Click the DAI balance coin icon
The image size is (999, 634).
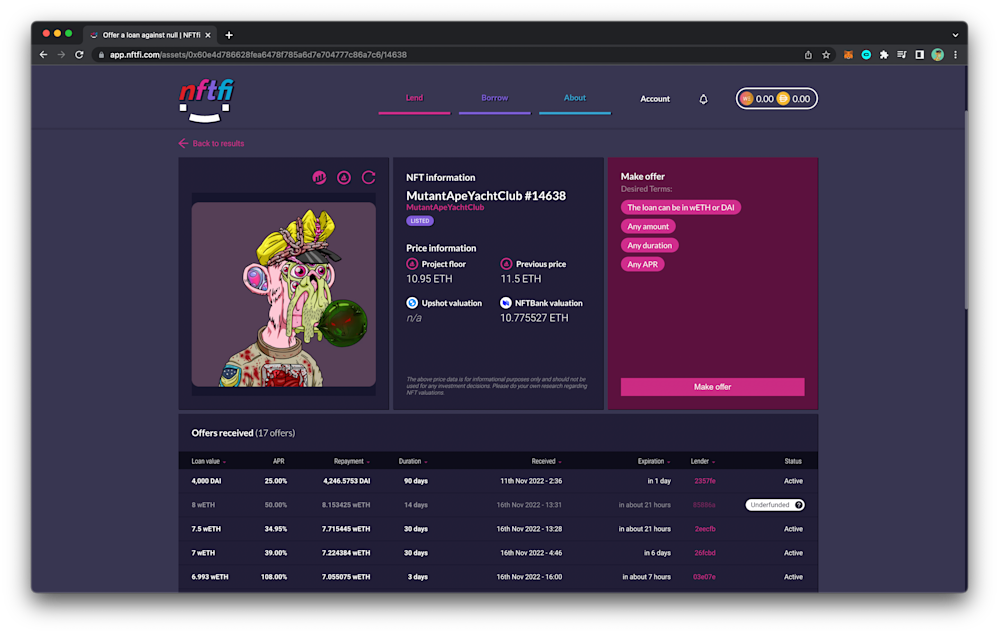click(x=783, y=99)
